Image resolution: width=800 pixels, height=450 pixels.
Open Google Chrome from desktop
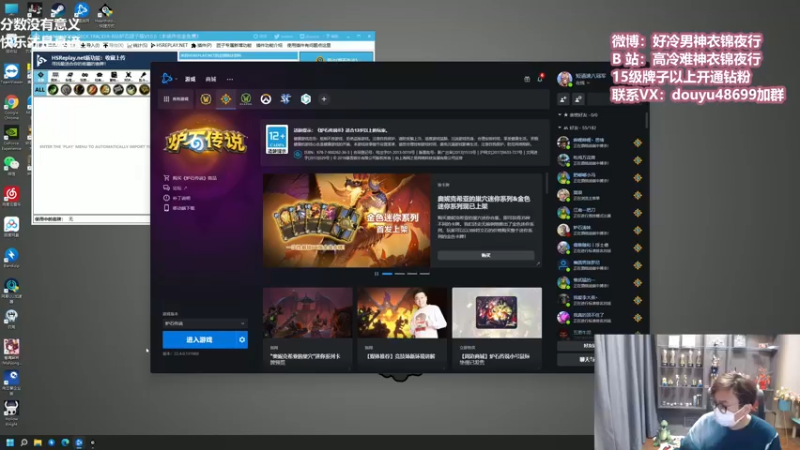click(x=12, y=107)
